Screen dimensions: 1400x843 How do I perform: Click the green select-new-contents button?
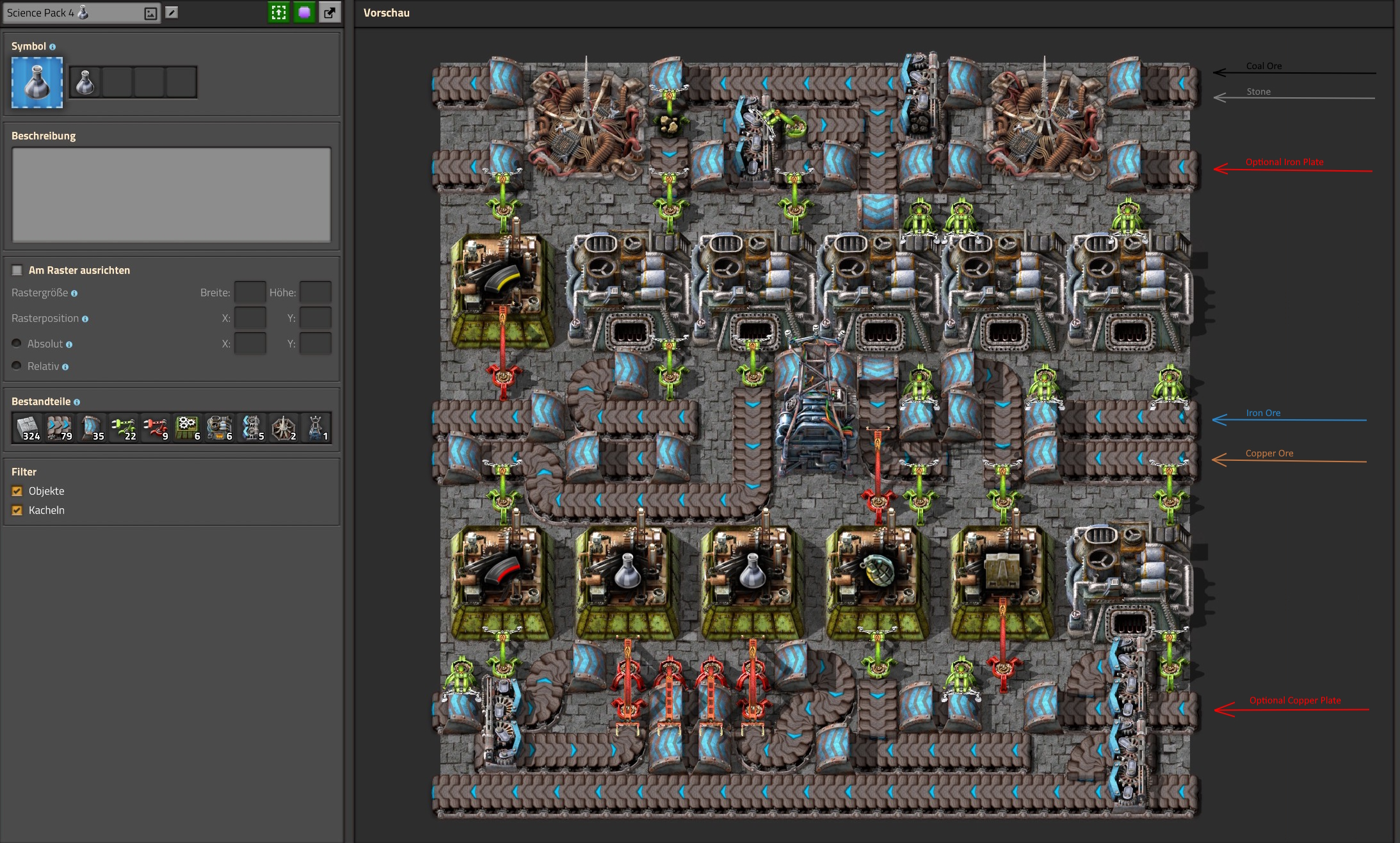click(x=278, y=12)
